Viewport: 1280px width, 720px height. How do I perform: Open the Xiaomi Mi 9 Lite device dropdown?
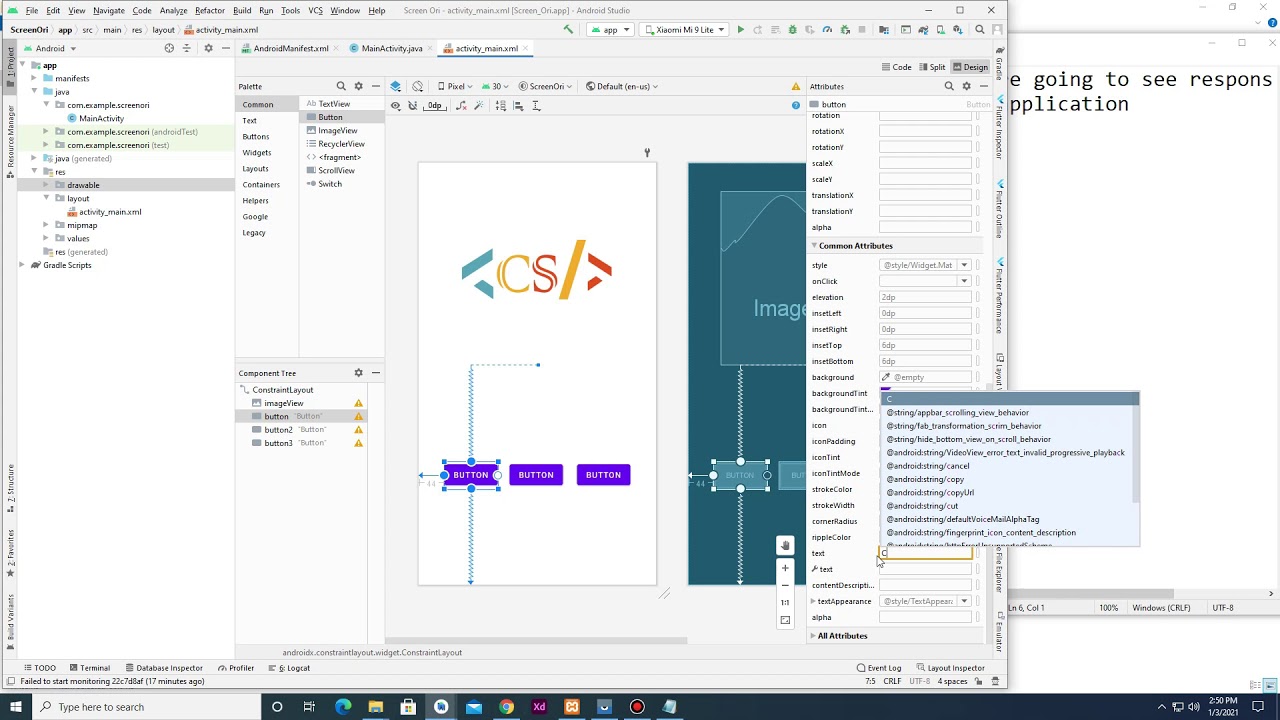click(683, 30)
